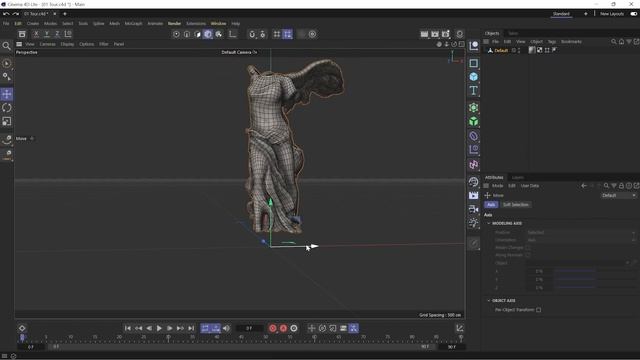This screenshot has height=360, width=640.
Task: Go to the end of animation
Action: pos(191,328)
